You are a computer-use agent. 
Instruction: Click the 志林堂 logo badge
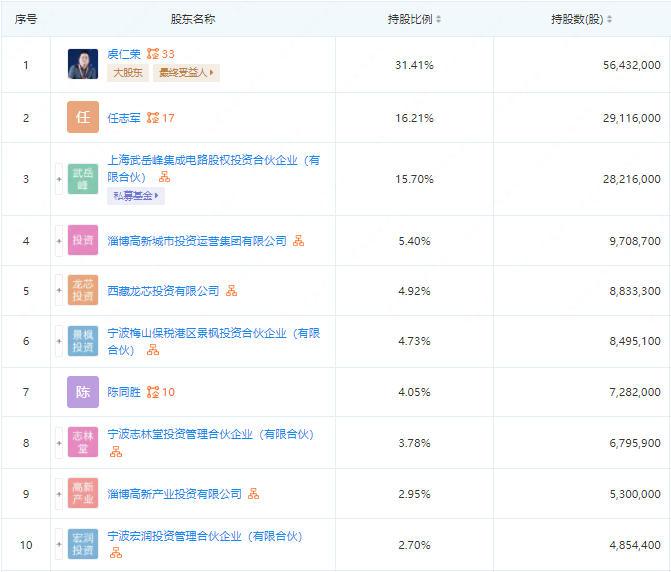83,442
